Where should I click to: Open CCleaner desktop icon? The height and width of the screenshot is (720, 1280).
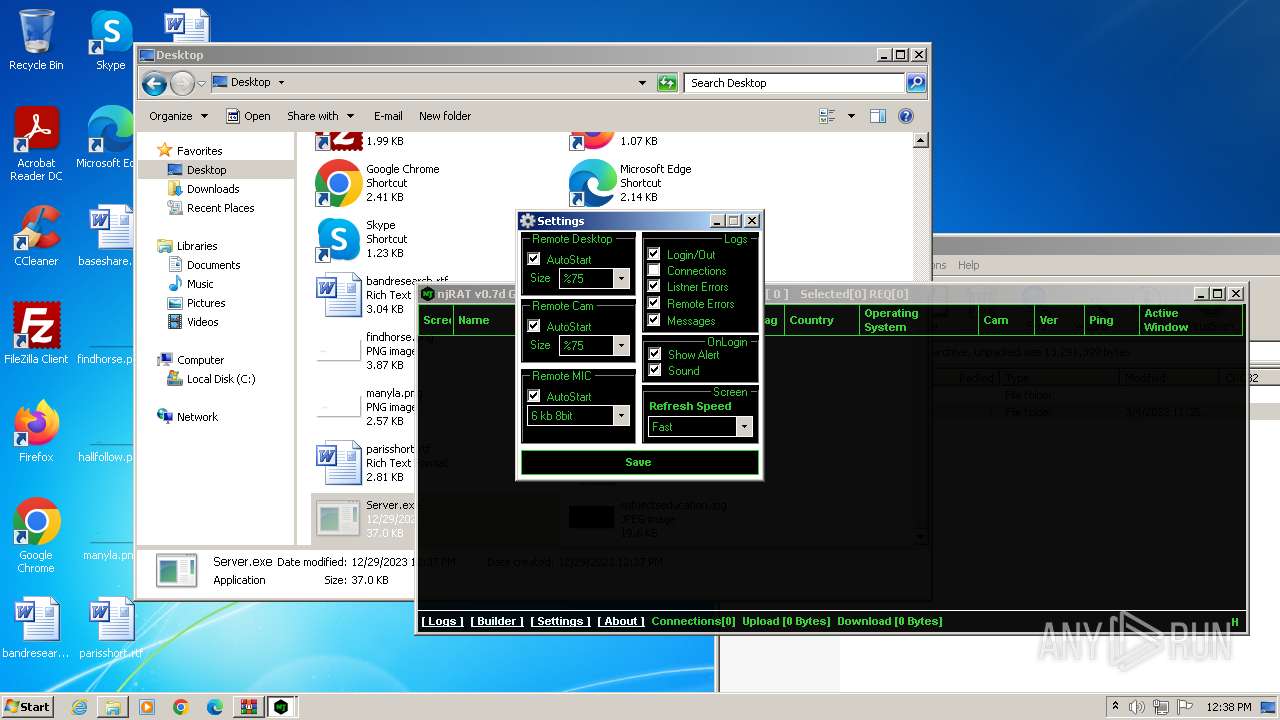coord(36,236)
